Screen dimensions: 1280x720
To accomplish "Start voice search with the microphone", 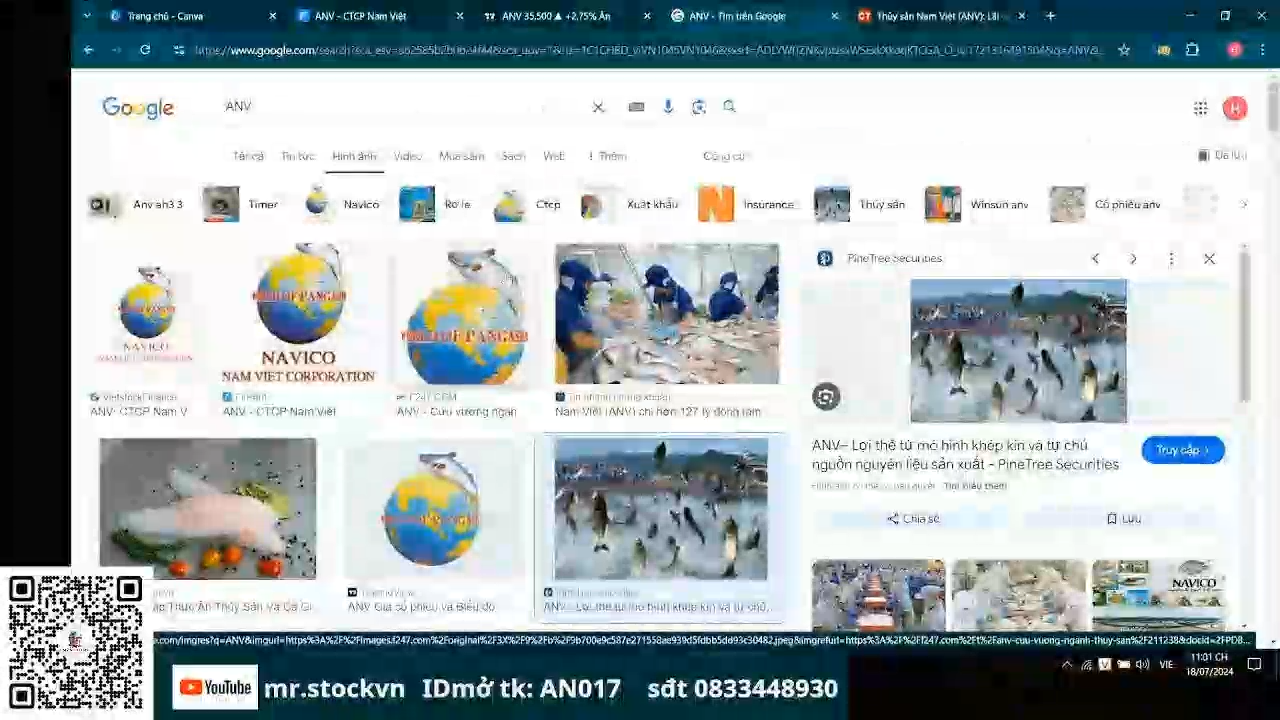I will pyautogui.click(x=668, y=107).
